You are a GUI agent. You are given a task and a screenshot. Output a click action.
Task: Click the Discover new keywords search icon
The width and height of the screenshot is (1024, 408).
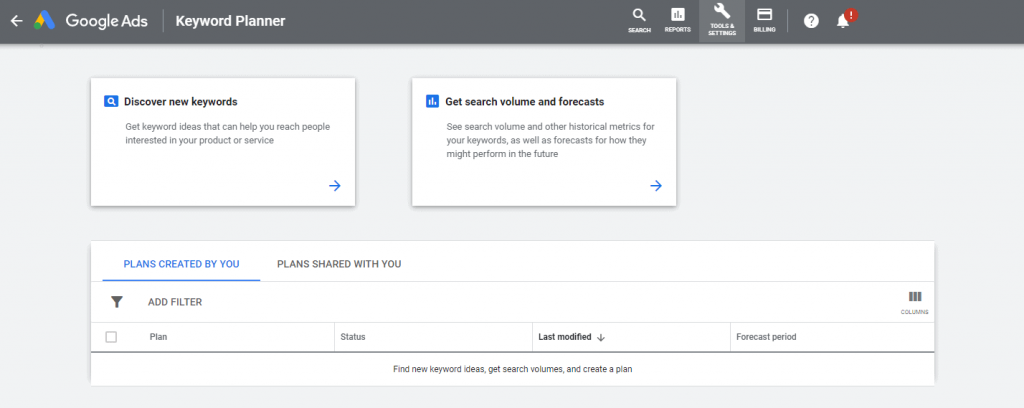click(110, 101)
